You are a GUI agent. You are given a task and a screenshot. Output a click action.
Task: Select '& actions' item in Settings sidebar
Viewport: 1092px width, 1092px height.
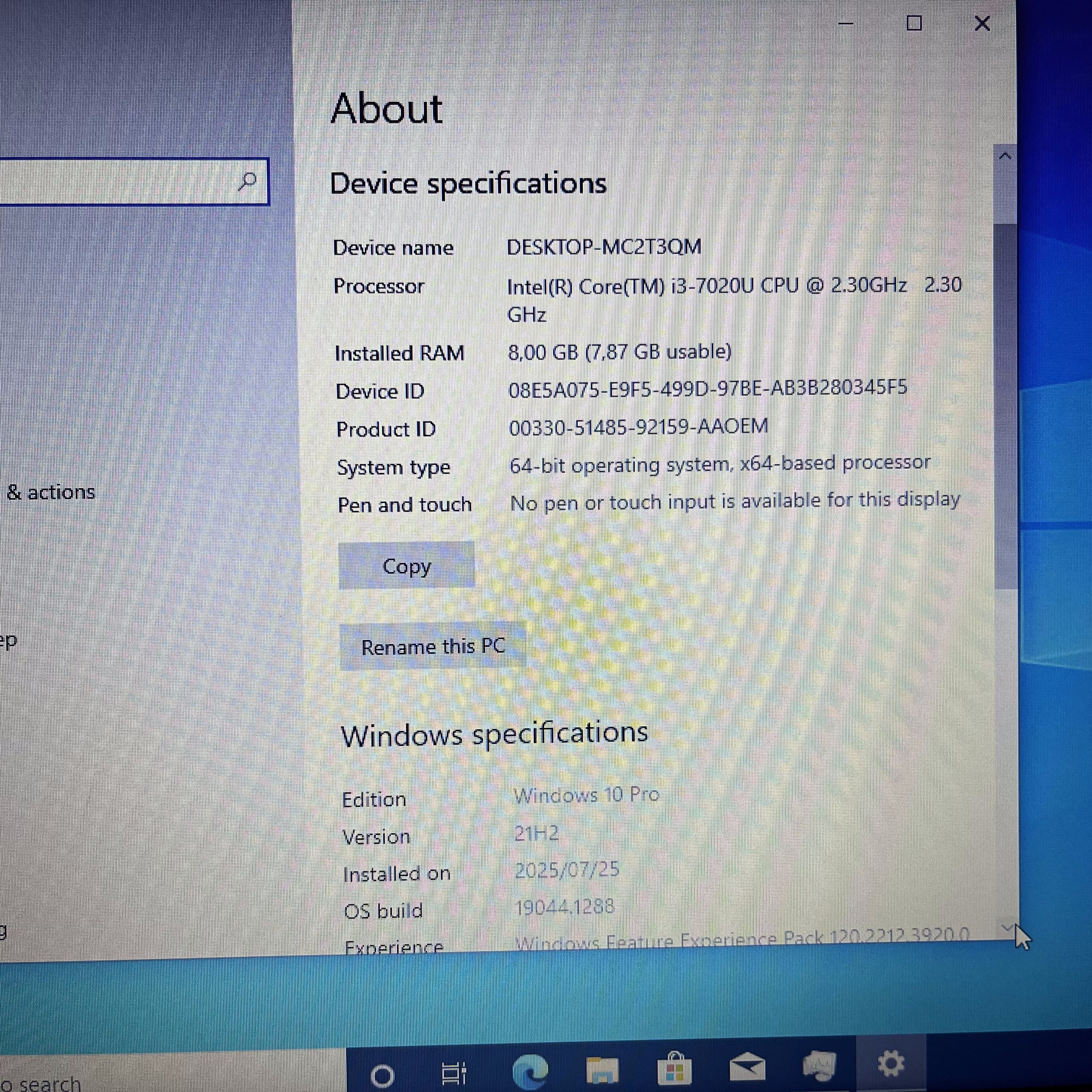point(51,492)
